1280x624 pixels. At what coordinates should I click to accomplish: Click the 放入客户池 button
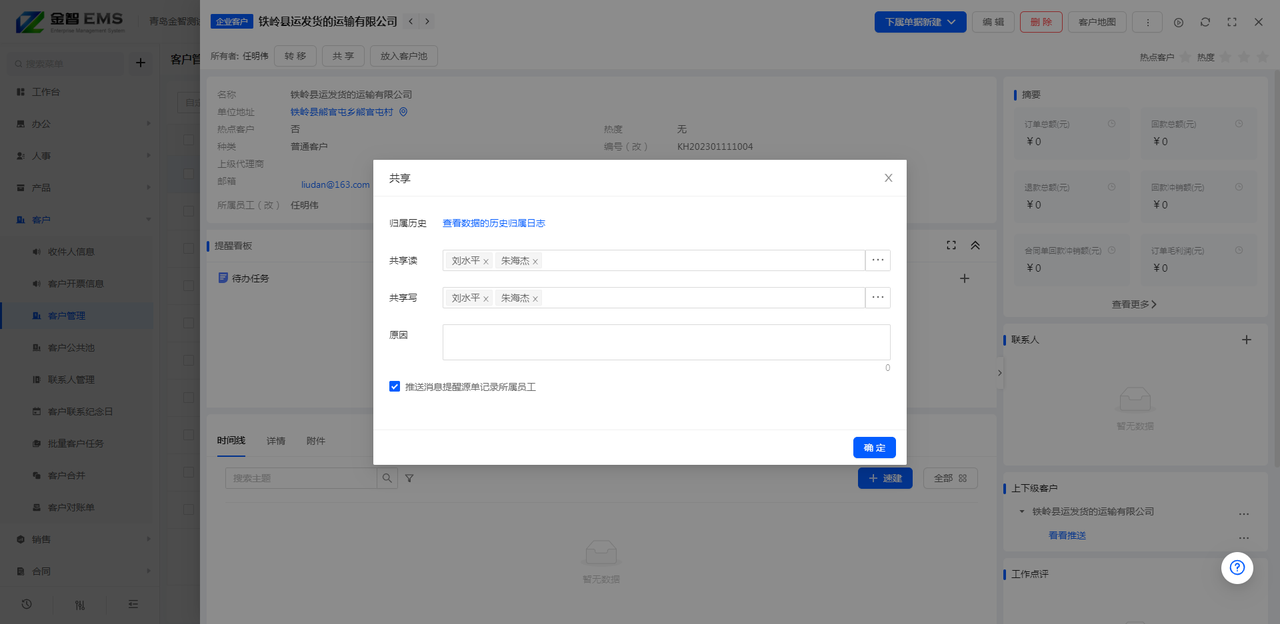pyautogui.click(x=403, y=56)
